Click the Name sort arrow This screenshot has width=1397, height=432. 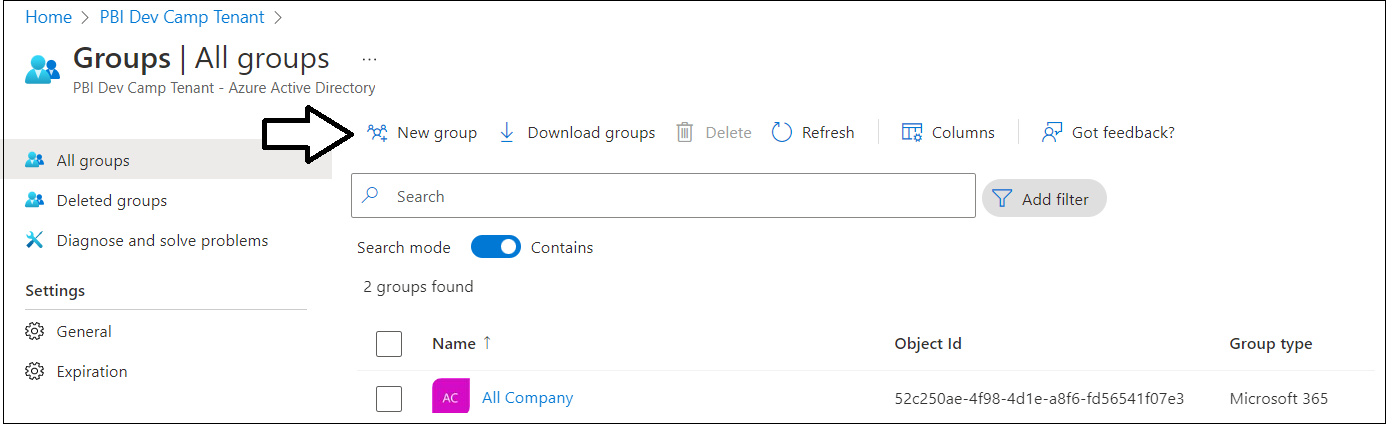487,343
